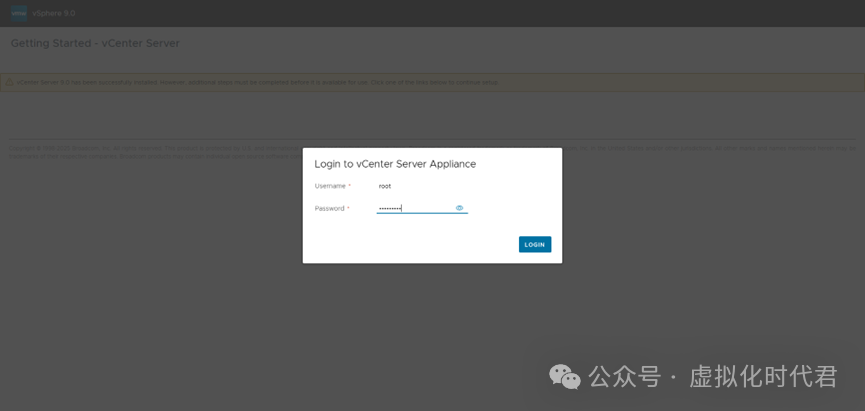Select the root username field
This screenshot has width=865, height=411.
coord(422,186)
